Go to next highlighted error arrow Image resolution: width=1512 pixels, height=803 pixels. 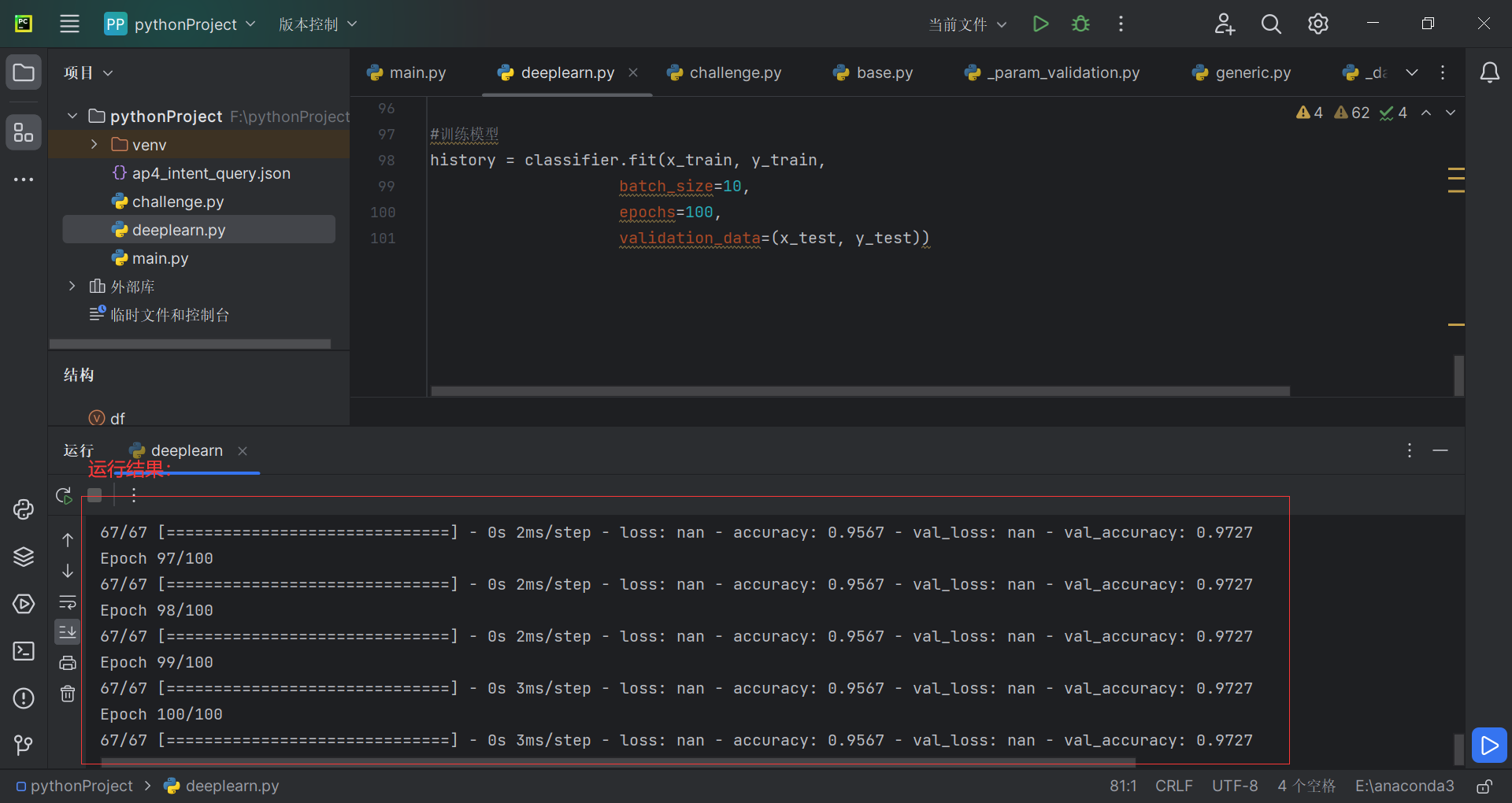click(1451, 113)
